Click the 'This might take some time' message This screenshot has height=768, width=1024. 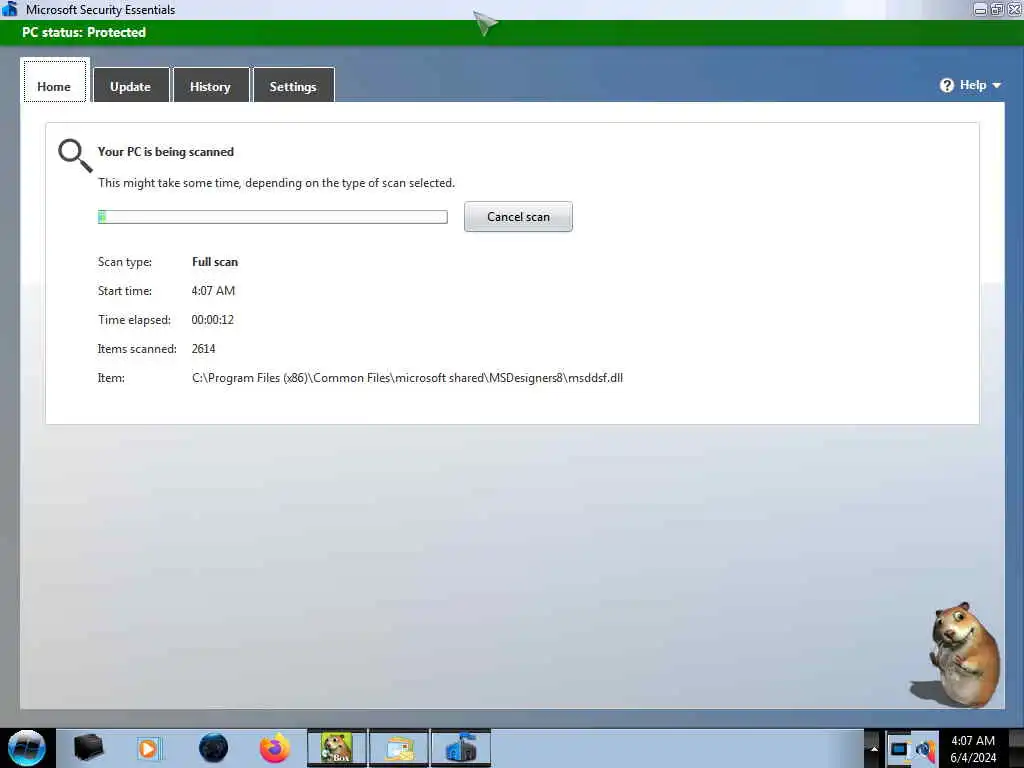tap(276, 183)
